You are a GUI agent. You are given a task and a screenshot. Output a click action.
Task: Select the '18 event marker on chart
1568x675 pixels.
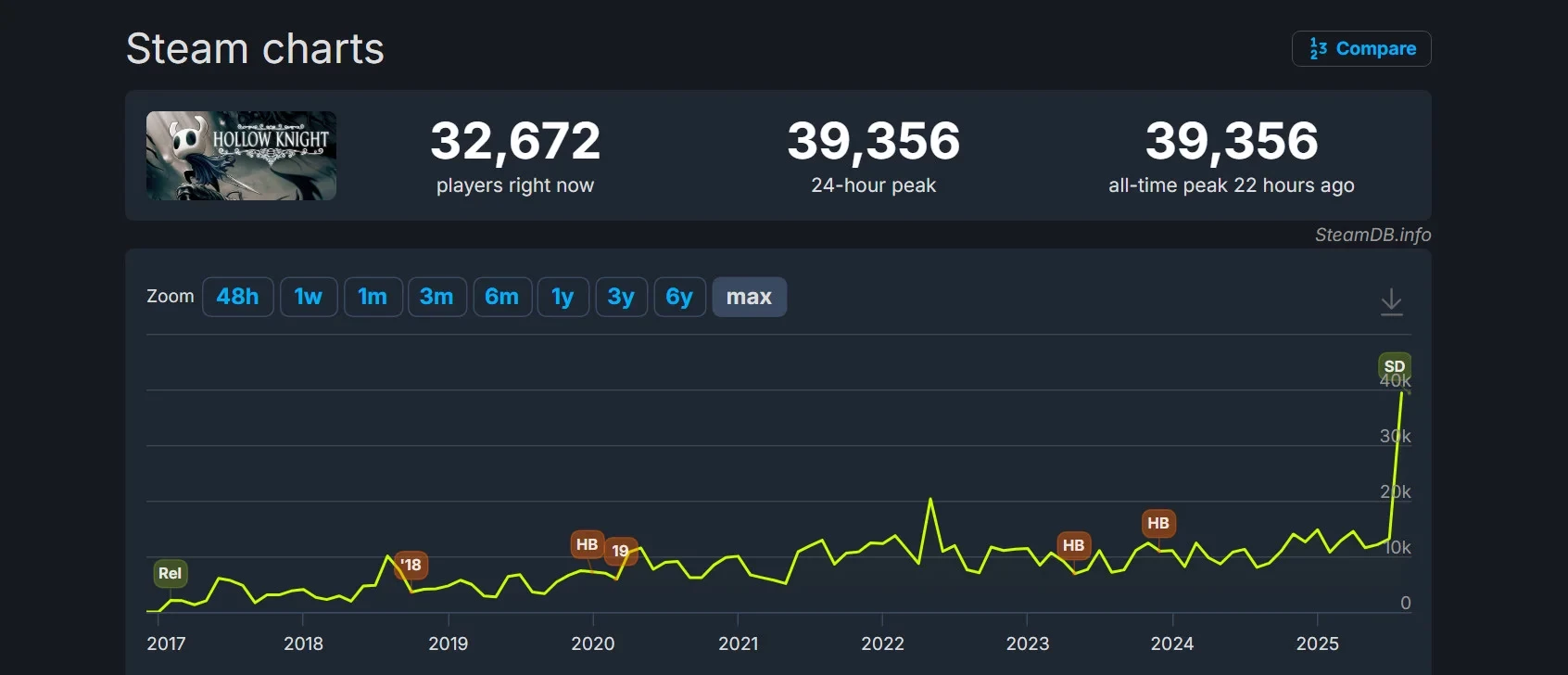[x=411, y=565]
